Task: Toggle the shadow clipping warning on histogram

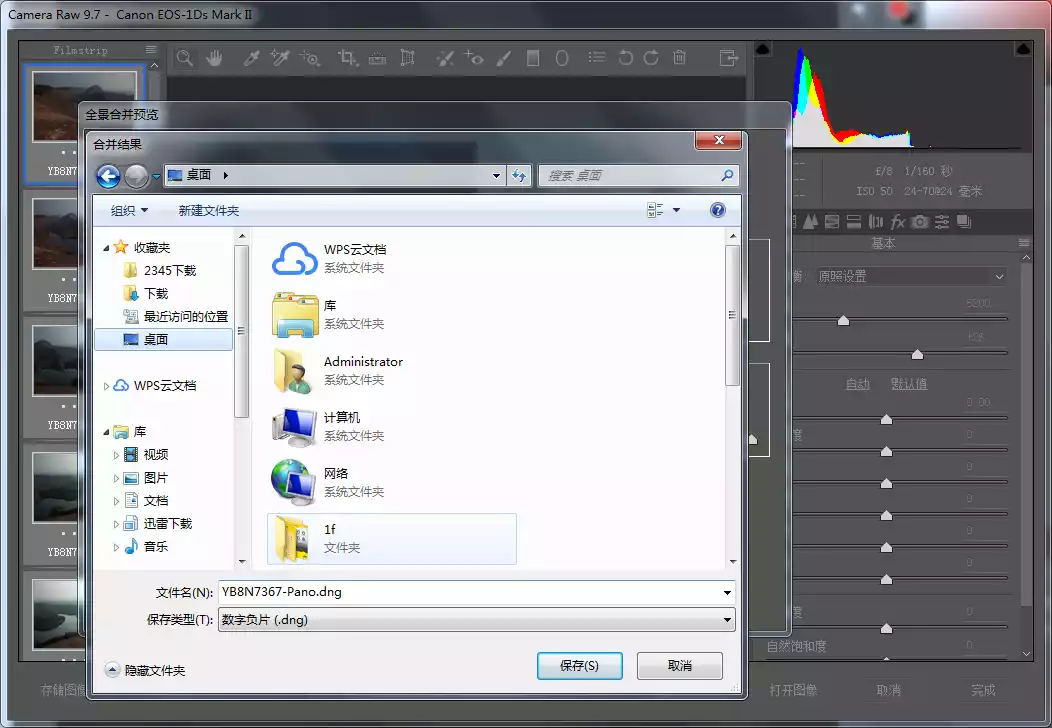Action: point(763,49)
